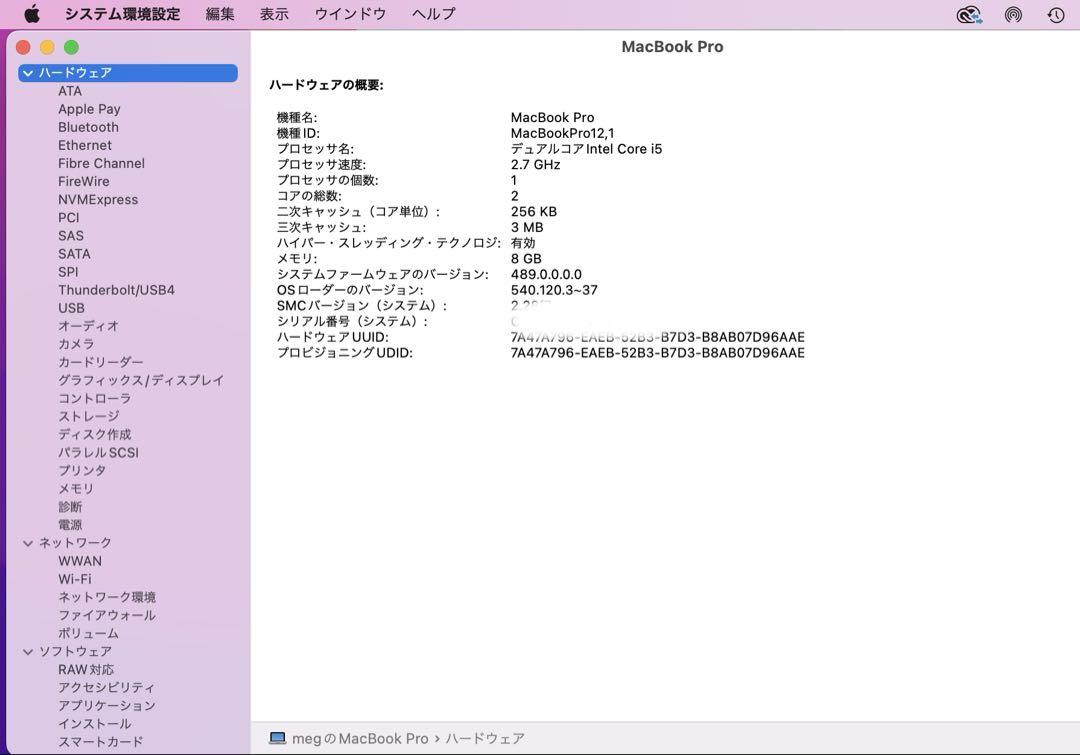The image size is (1080, 755).
Task: Click the 256 KB cache value
Action: coord(533,211)
